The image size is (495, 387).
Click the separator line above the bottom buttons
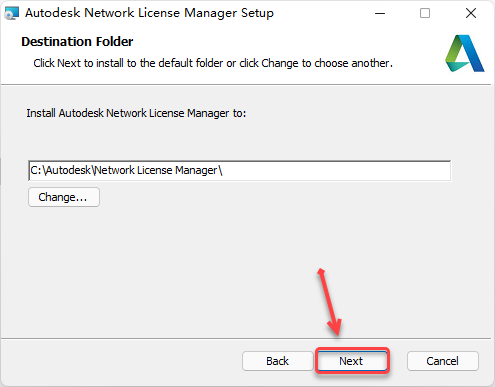click(246, 339)
